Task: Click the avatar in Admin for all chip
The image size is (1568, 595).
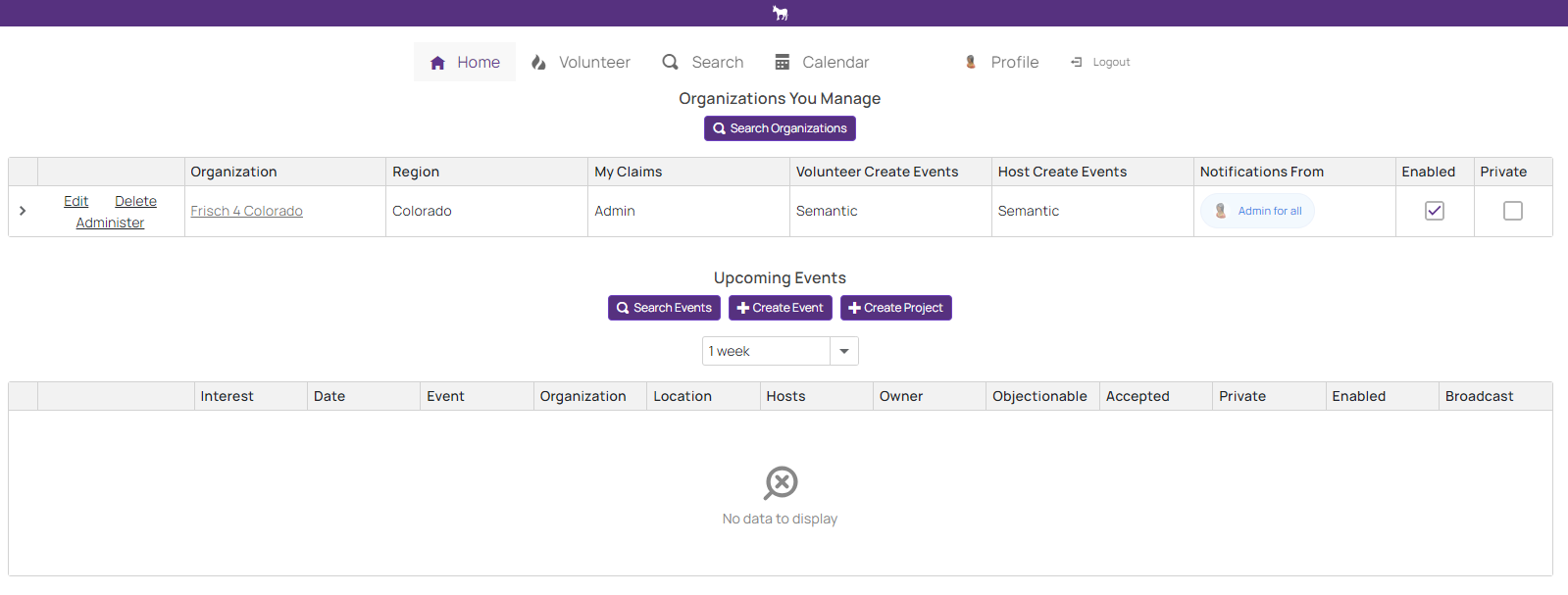Action: tap(1220, 211)
